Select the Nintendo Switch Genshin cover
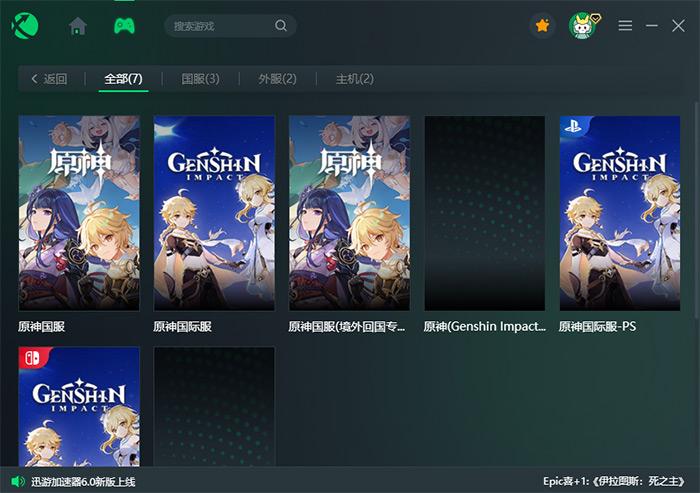The image size is (700, 493). point(79,405)
